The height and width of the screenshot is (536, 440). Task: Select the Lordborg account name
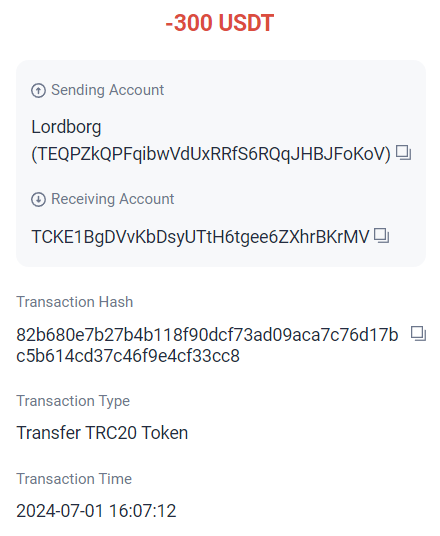66,127
